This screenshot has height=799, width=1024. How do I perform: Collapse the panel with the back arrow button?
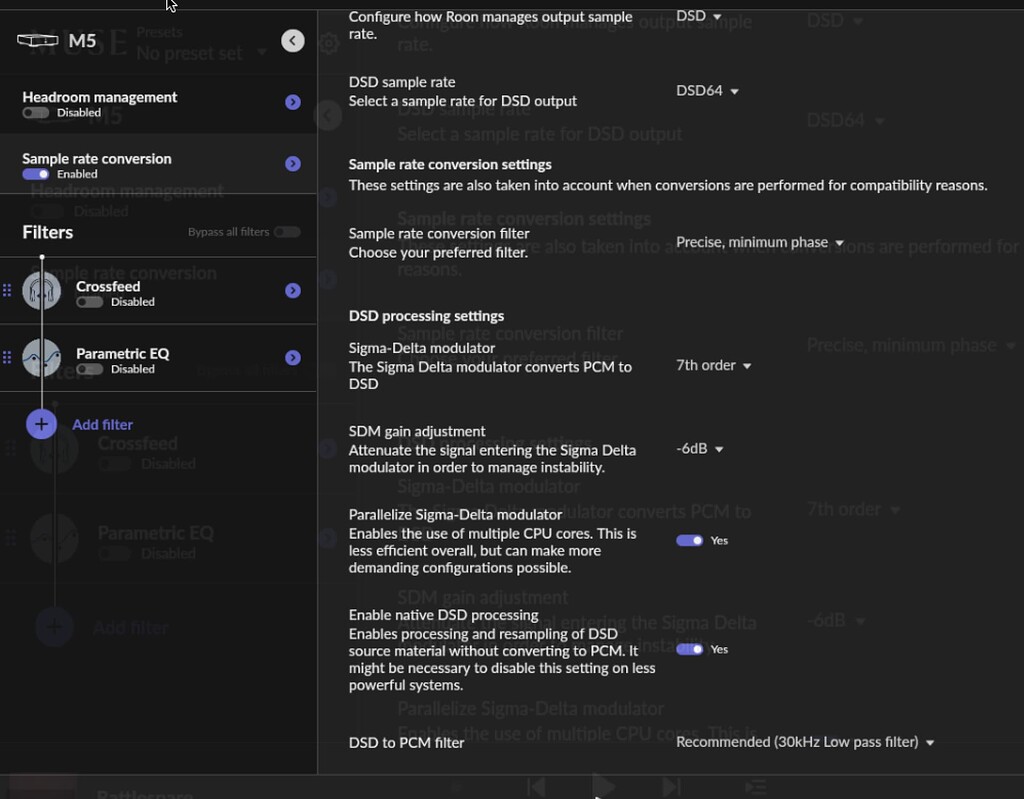(x=292, y=40)
